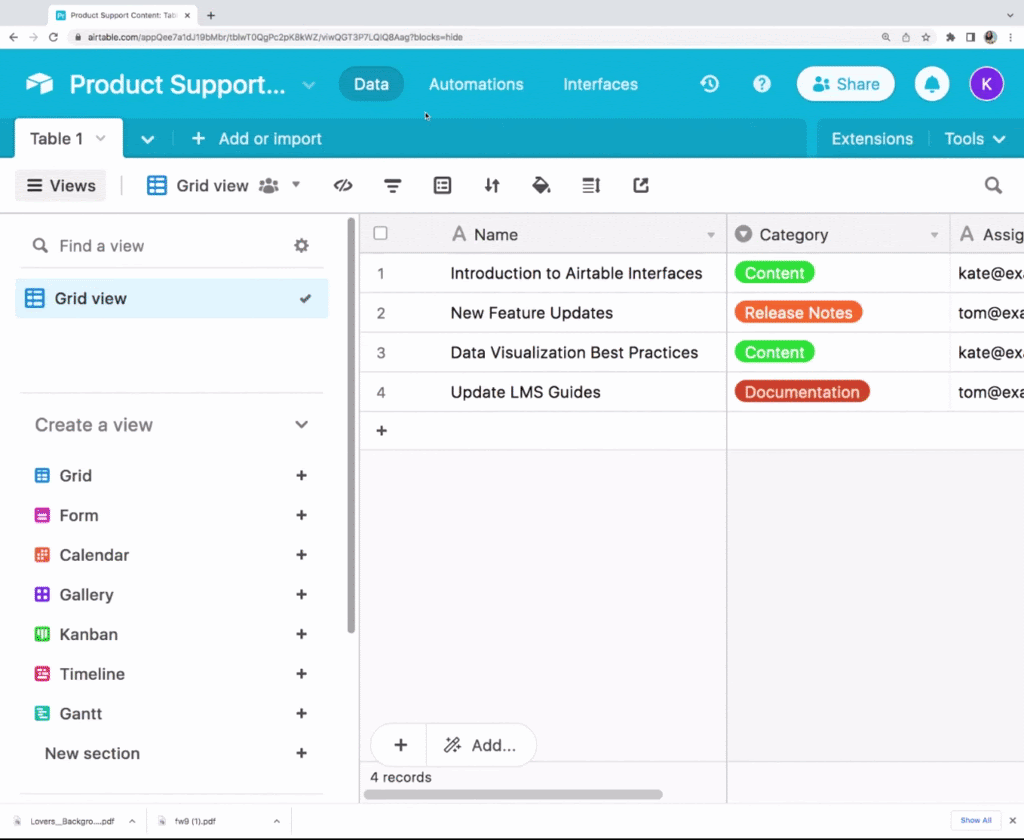
Task: Open Name field dropdown arrow
Action: pyautogui.click(x=711, y=235)
